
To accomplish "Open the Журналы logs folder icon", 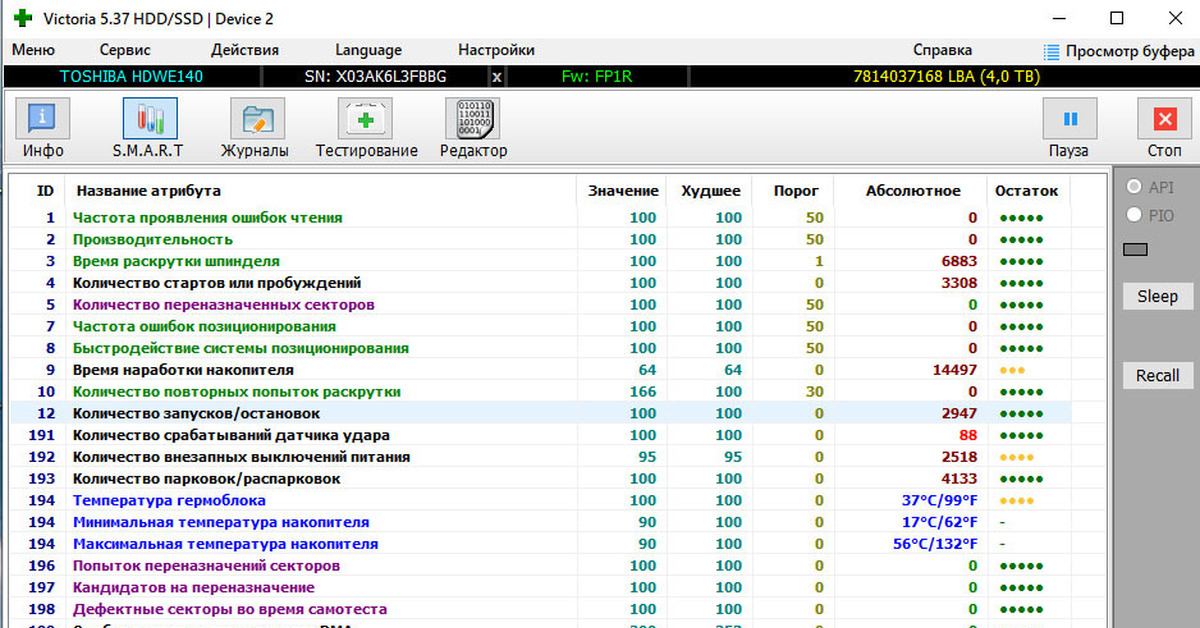I will [x=256, y=120].
